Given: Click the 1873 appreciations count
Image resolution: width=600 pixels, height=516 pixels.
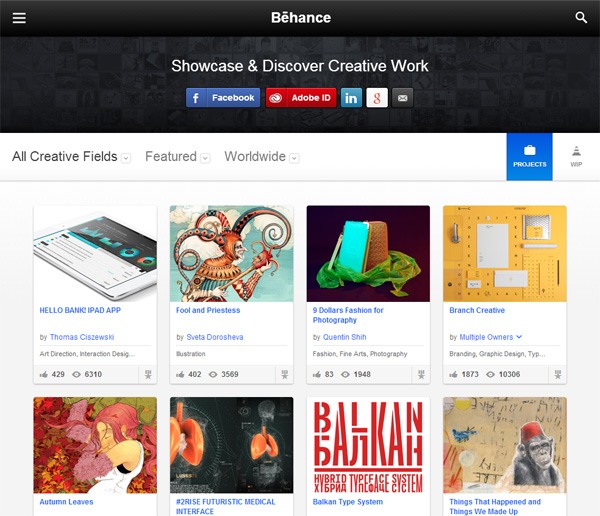Looking at the screenshot, I should pos(470,374).
